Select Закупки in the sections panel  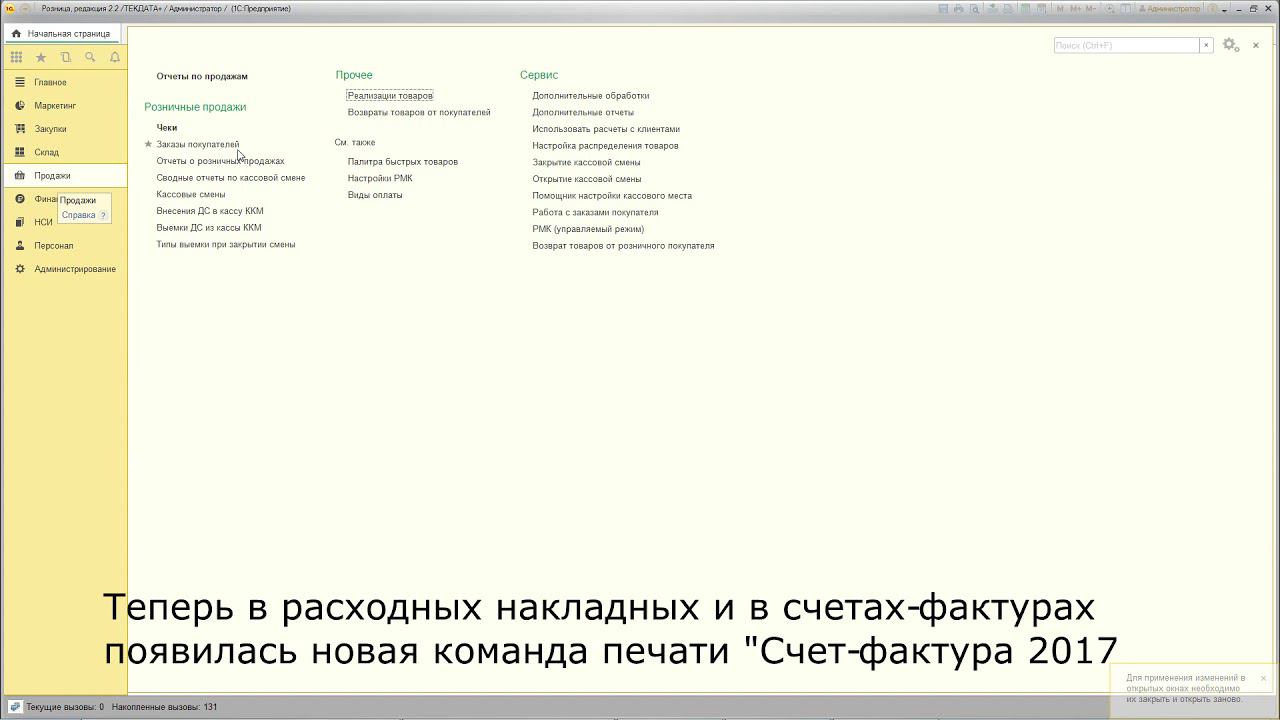tap(50, 129)
